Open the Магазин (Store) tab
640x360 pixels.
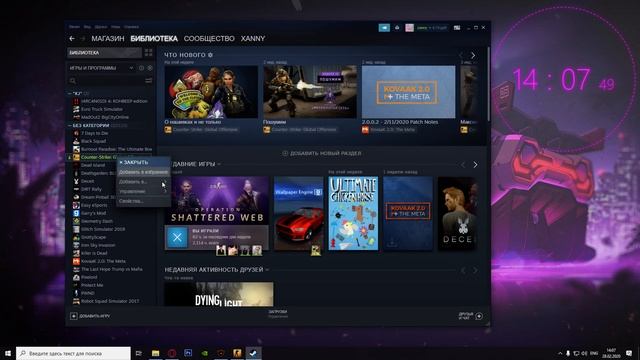pyautogui.click(x=108, y=38)
